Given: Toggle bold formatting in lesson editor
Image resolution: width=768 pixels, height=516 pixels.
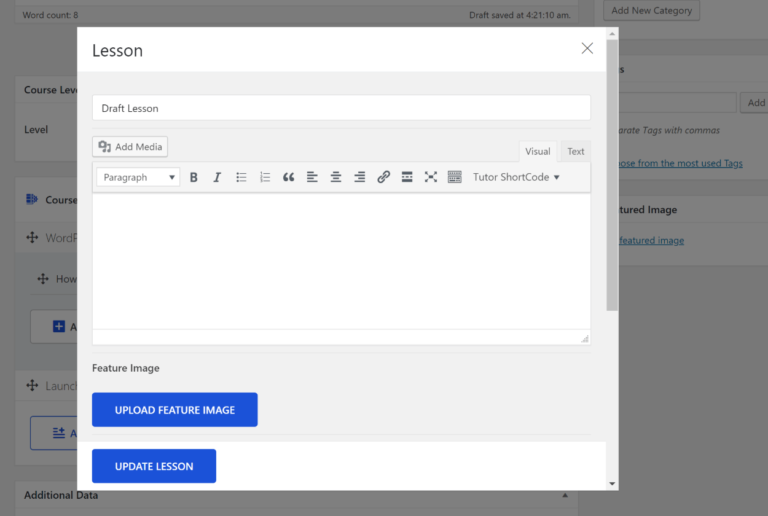Looking at the screenshot, I should 193,177.
